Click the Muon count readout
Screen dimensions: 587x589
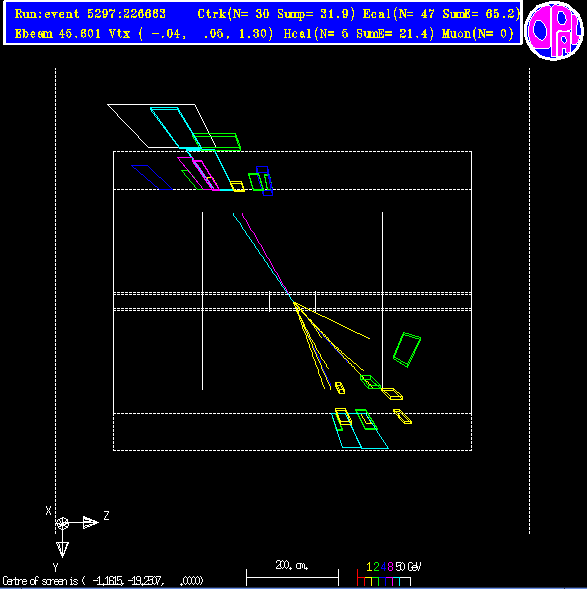click(478, 34)
